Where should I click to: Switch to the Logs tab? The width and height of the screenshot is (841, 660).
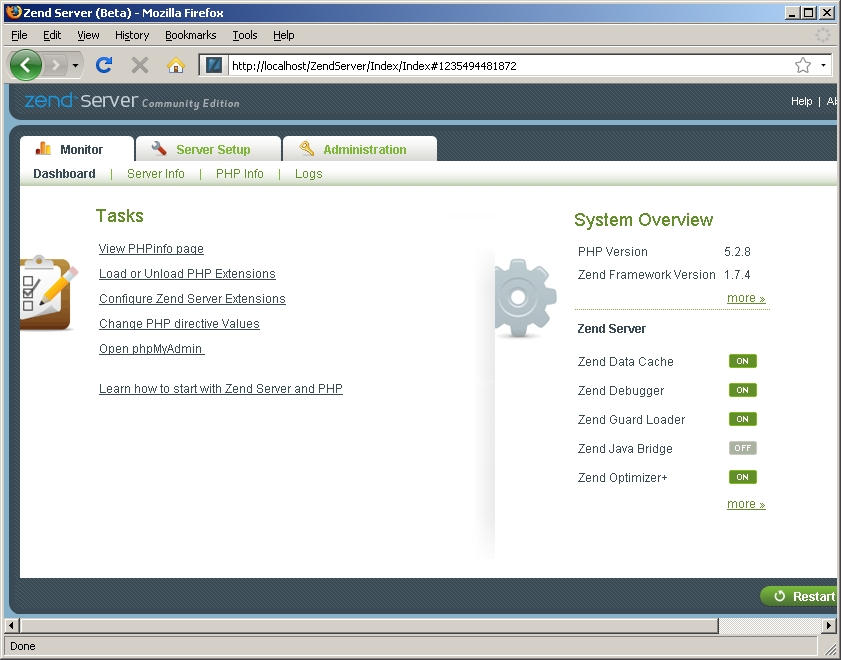[x=308, y=173]
